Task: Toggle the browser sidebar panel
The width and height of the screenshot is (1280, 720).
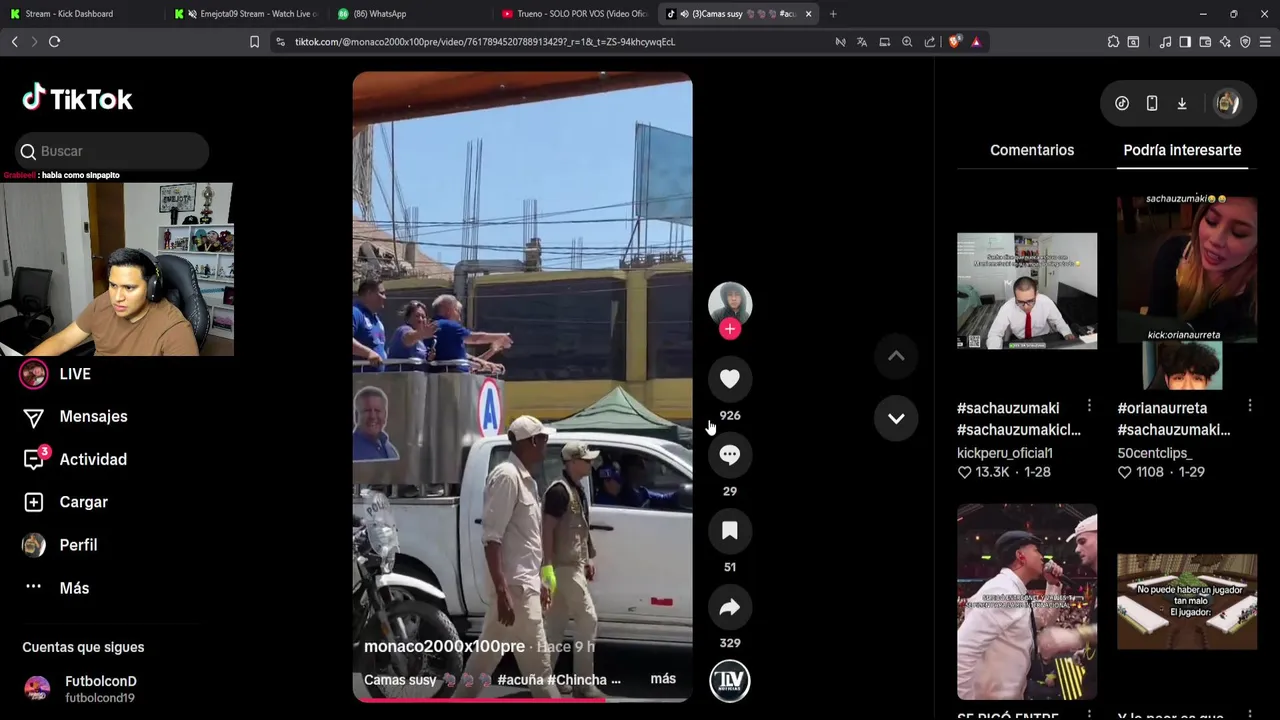Action: click(x=1185, y=42)
